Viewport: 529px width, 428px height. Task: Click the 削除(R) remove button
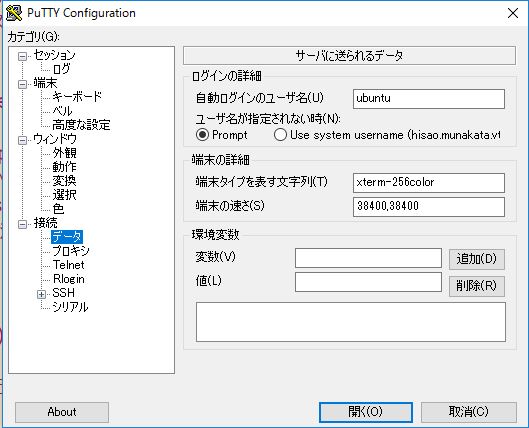point(477,286)
